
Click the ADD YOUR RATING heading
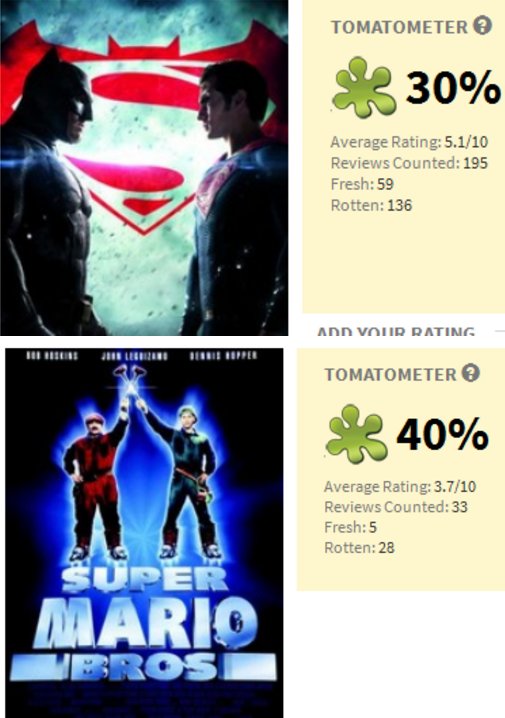pyautogui.click(x=396, y=331)
